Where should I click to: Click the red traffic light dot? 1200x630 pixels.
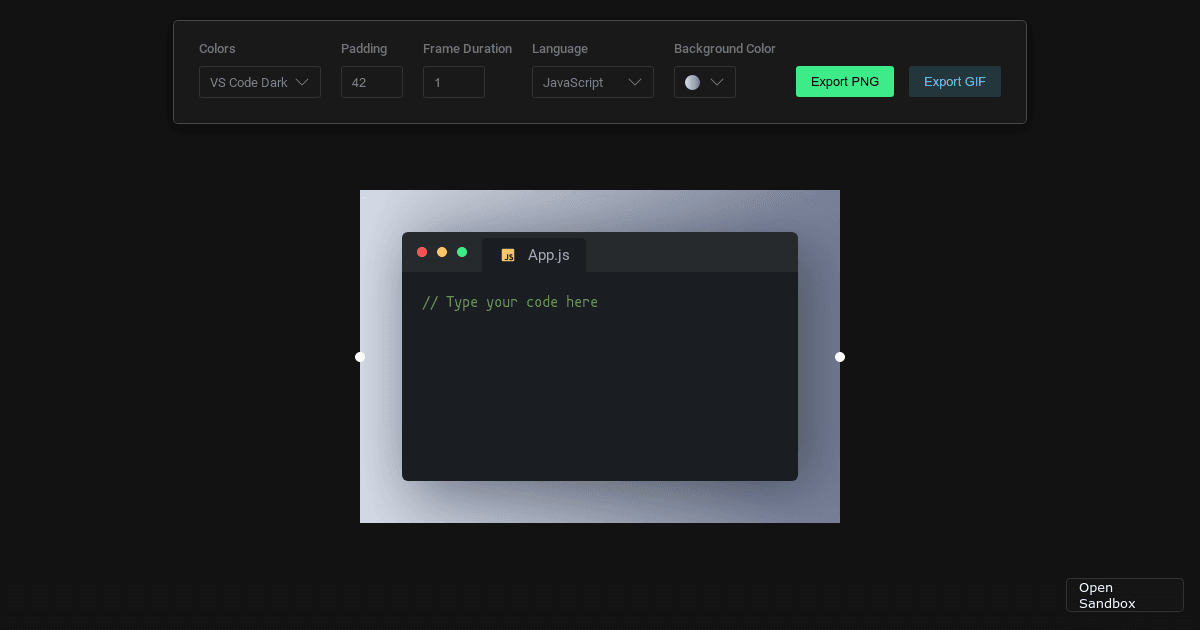click(422, 252)
